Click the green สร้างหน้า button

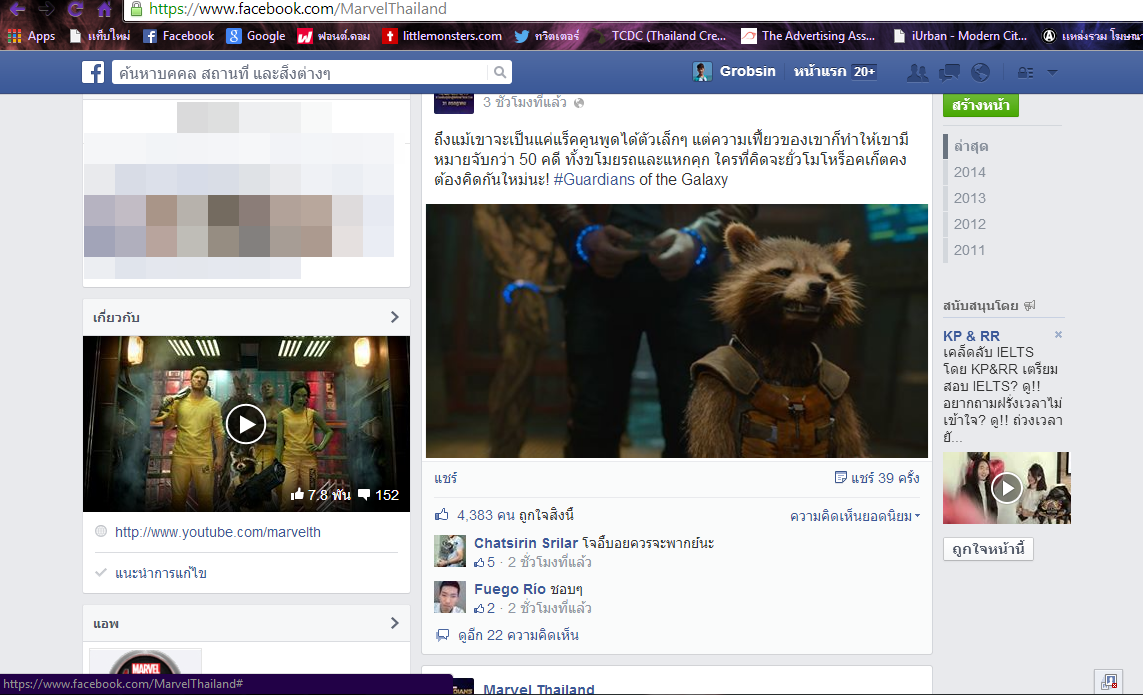tap(980, 105)
